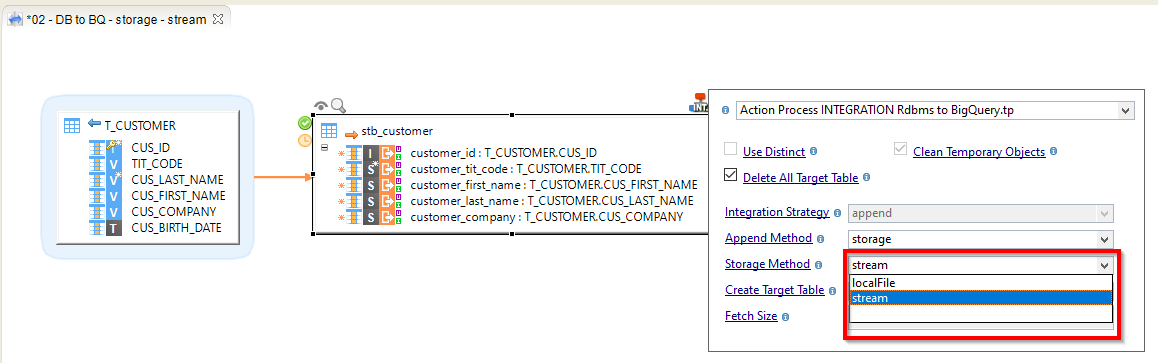Select the CUS_COMPANY column in T_CUSTOMER
1158x363 pixels.
click(x=174, y=212)
